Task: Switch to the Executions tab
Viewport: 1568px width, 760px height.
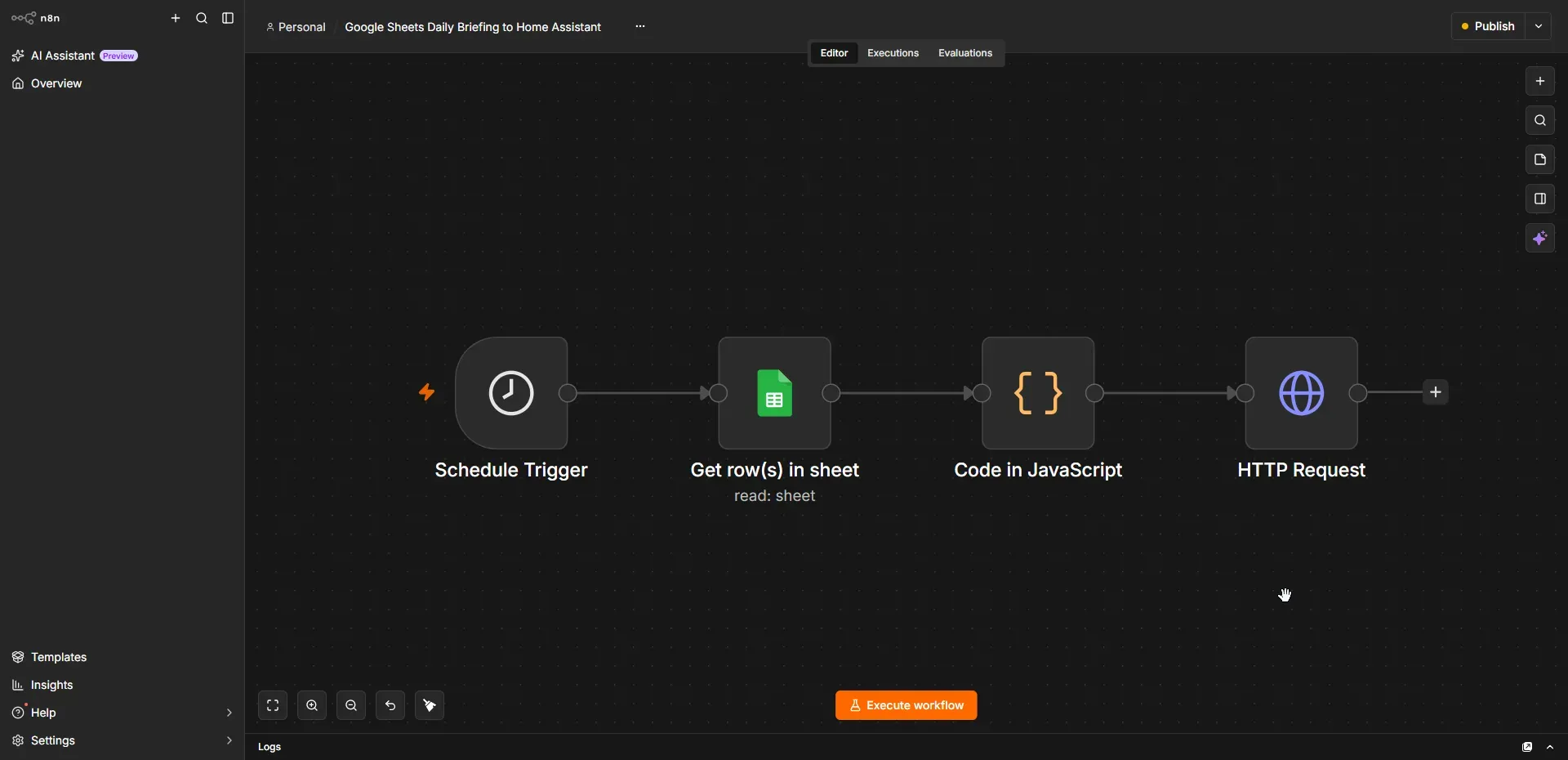Action: coord(893,53)
